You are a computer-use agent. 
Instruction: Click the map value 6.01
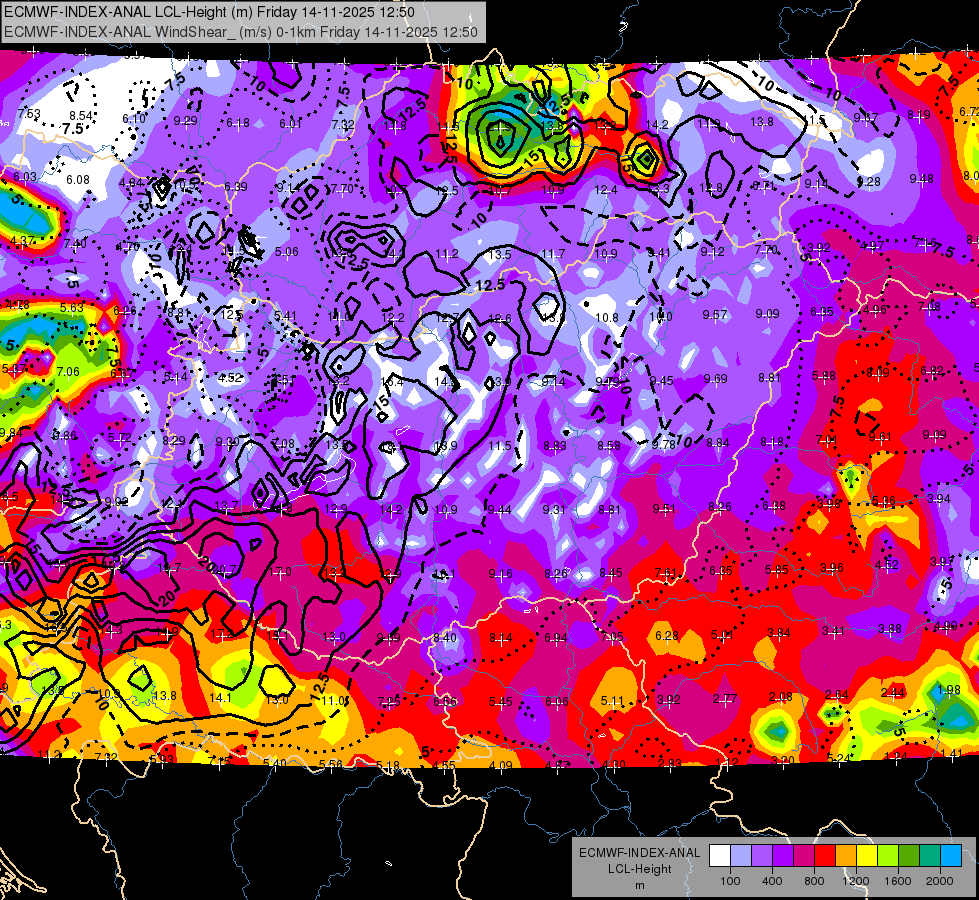[x=290, y=124]
